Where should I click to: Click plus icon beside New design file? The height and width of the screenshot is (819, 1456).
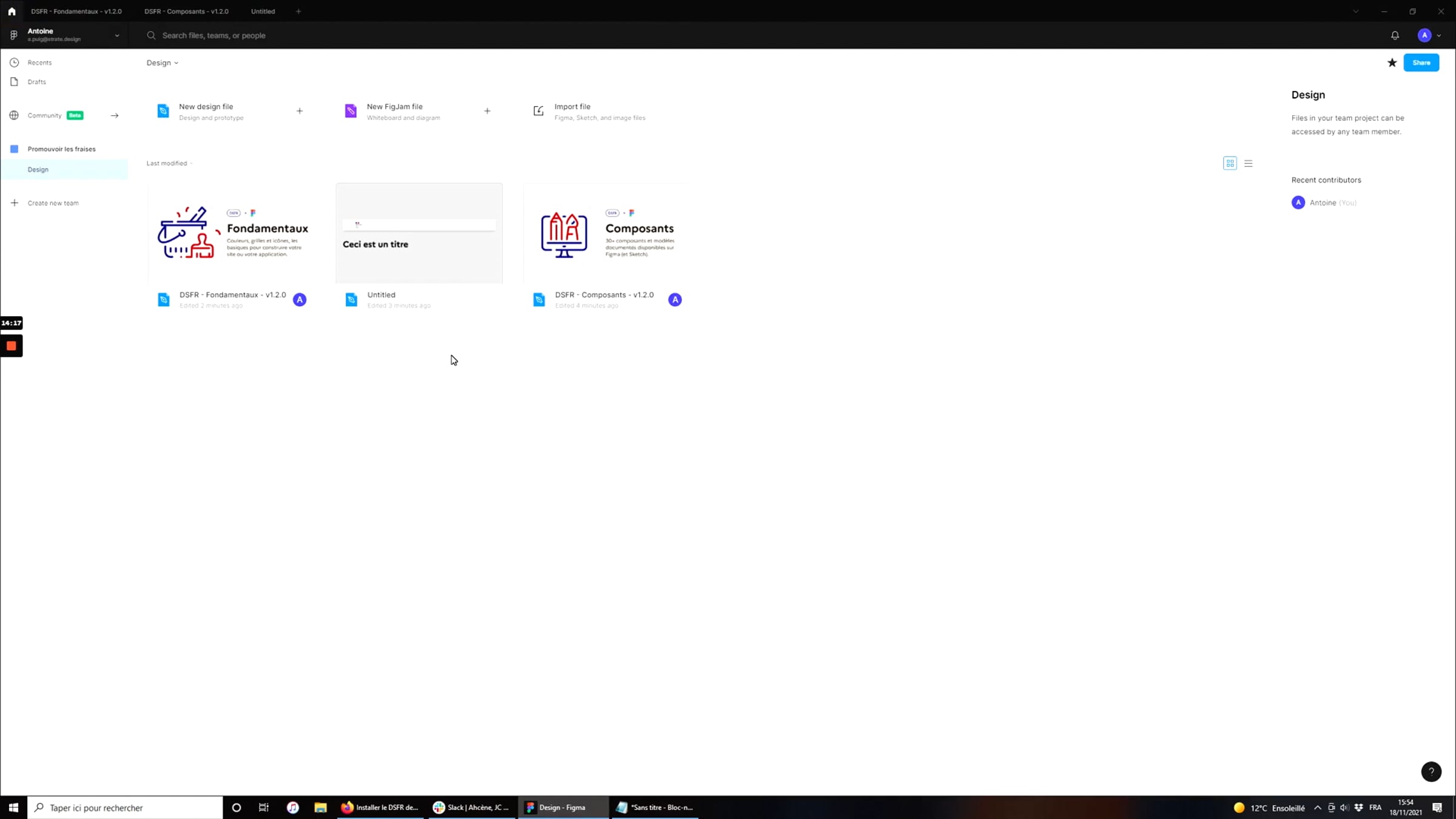pyautogui.click(x=300, y=111)
